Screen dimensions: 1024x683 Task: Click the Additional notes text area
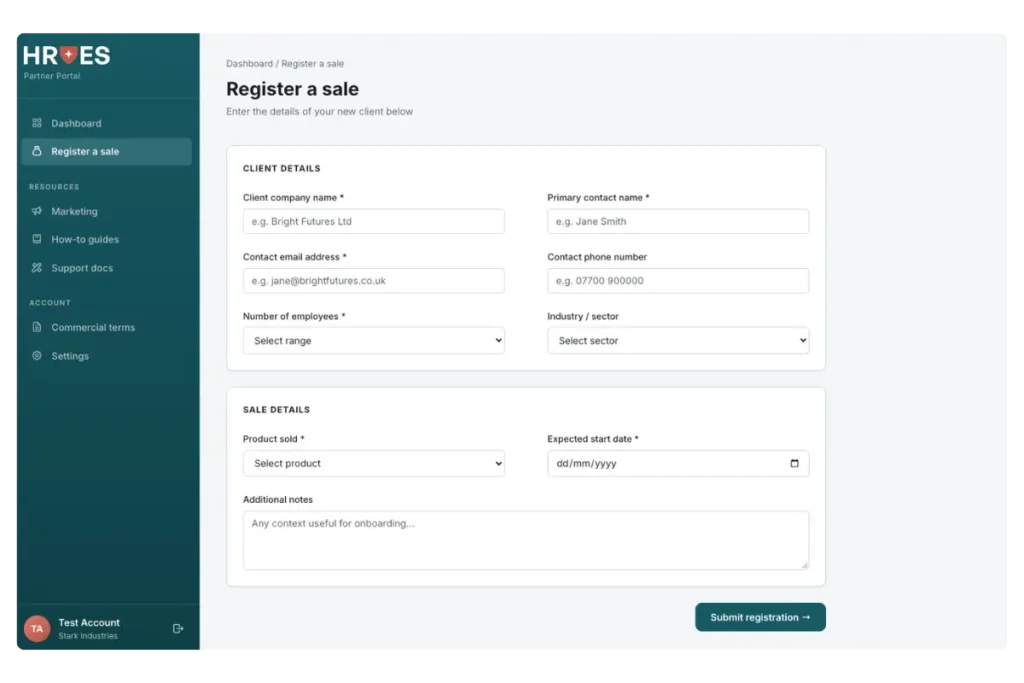click(526, 540)
